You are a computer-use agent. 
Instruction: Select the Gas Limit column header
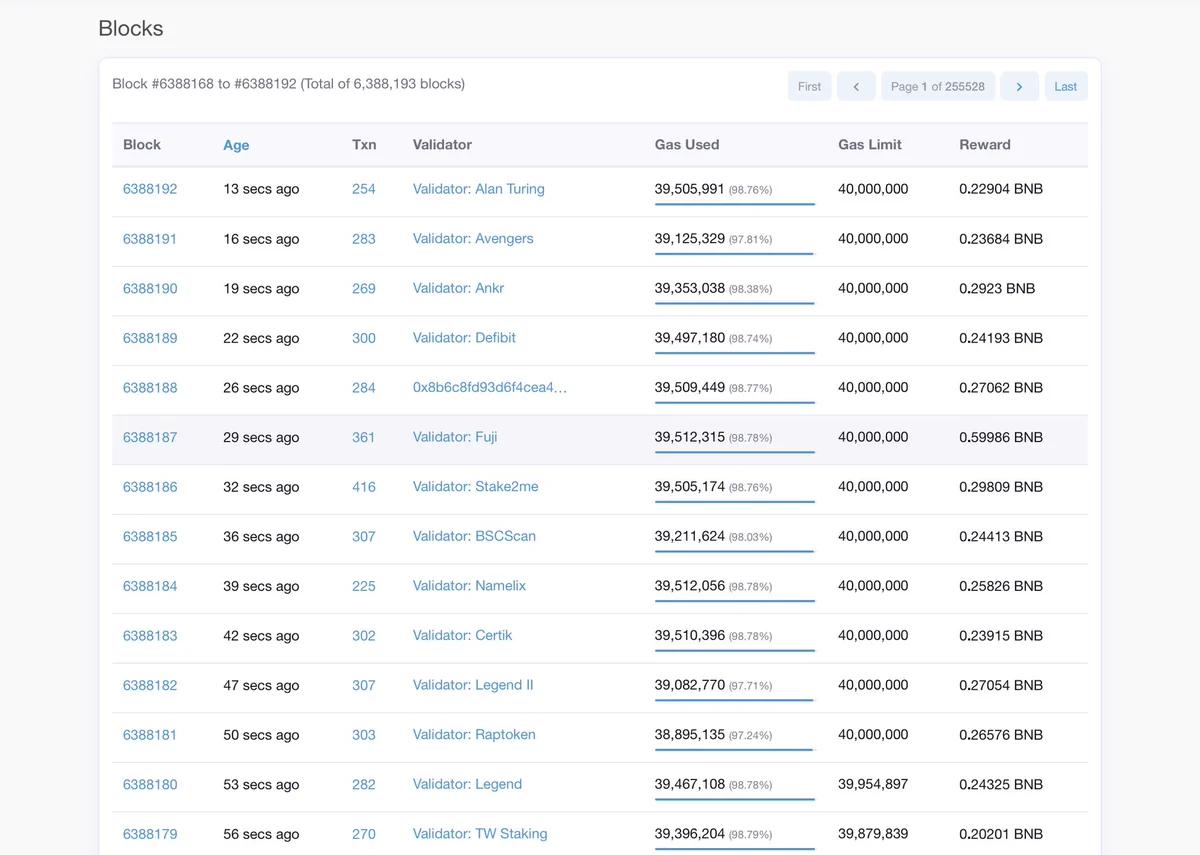point(870,145)
